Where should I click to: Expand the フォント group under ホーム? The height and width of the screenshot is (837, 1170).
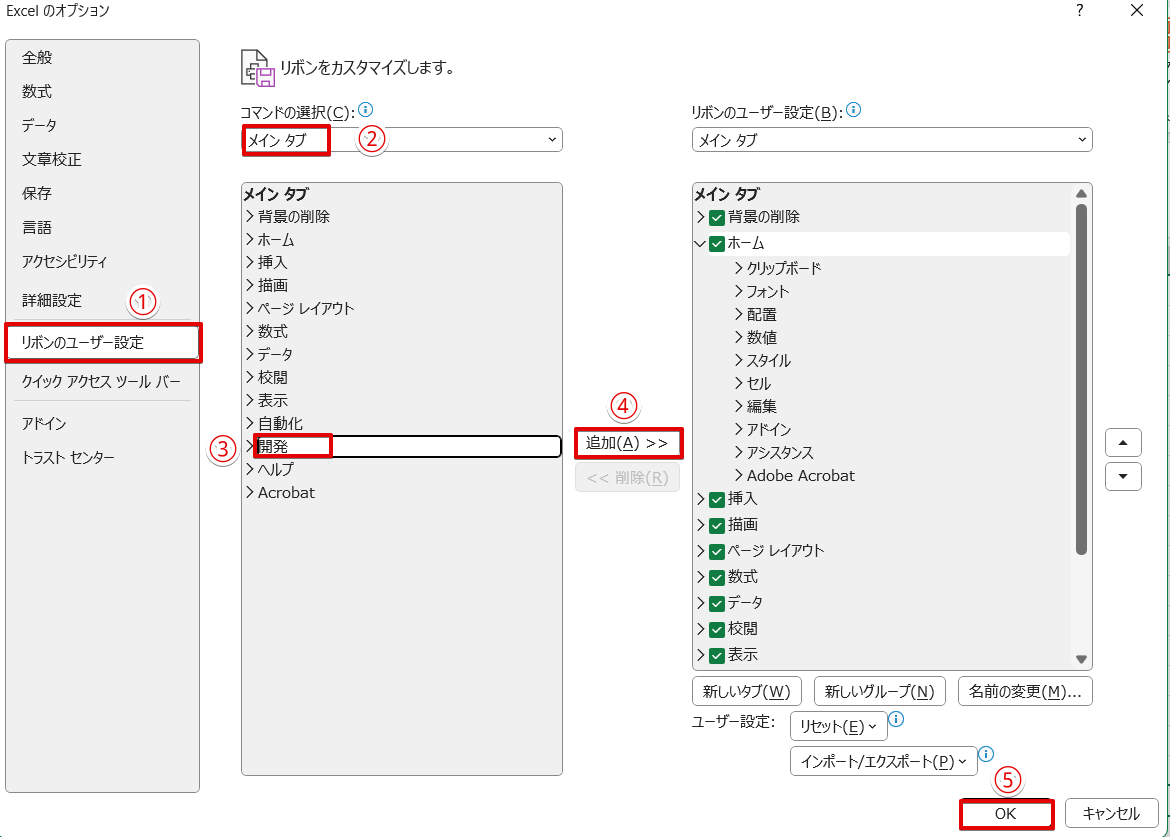(x=739, y=291)
